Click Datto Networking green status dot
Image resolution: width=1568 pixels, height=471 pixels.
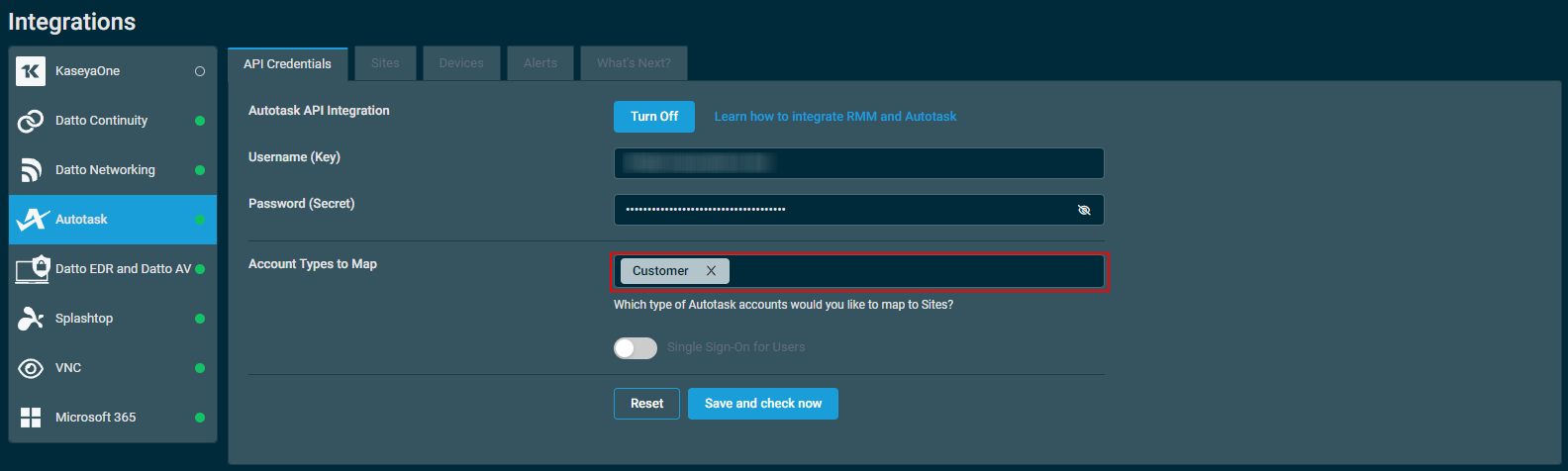pyautogui.click(x=200, y=170)
